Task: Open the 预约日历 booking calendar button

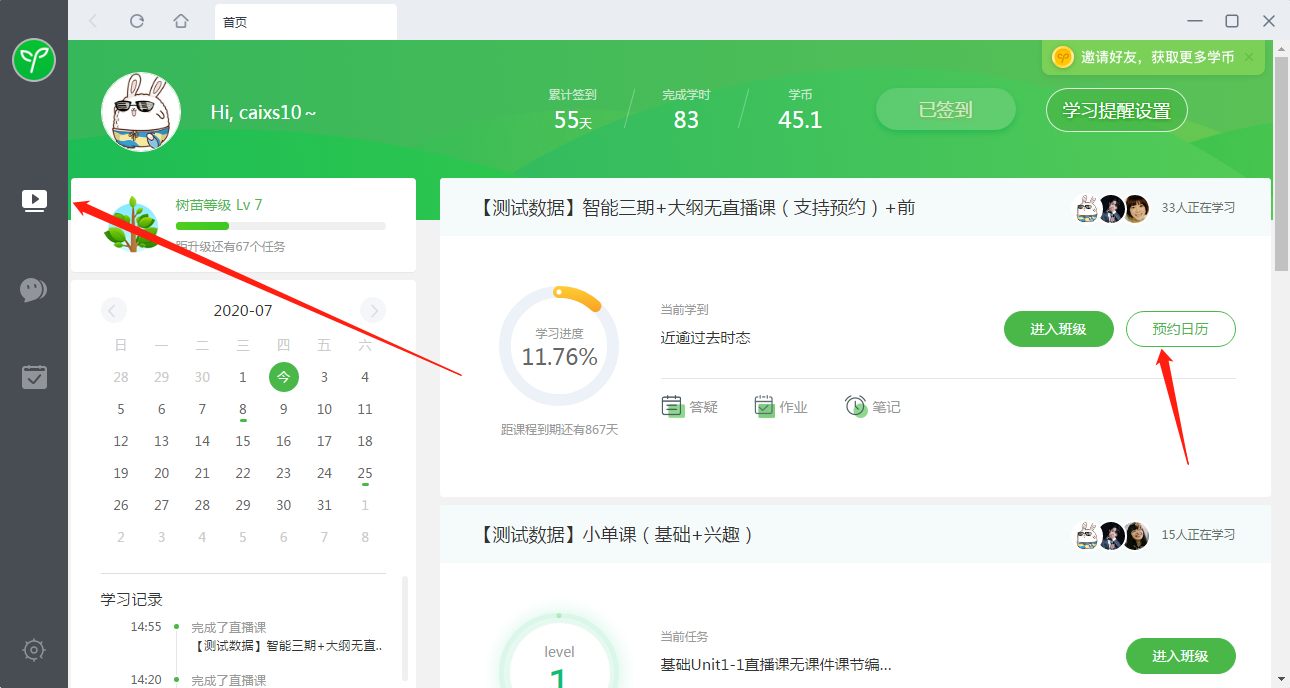Action: [x=1180, y=329]
